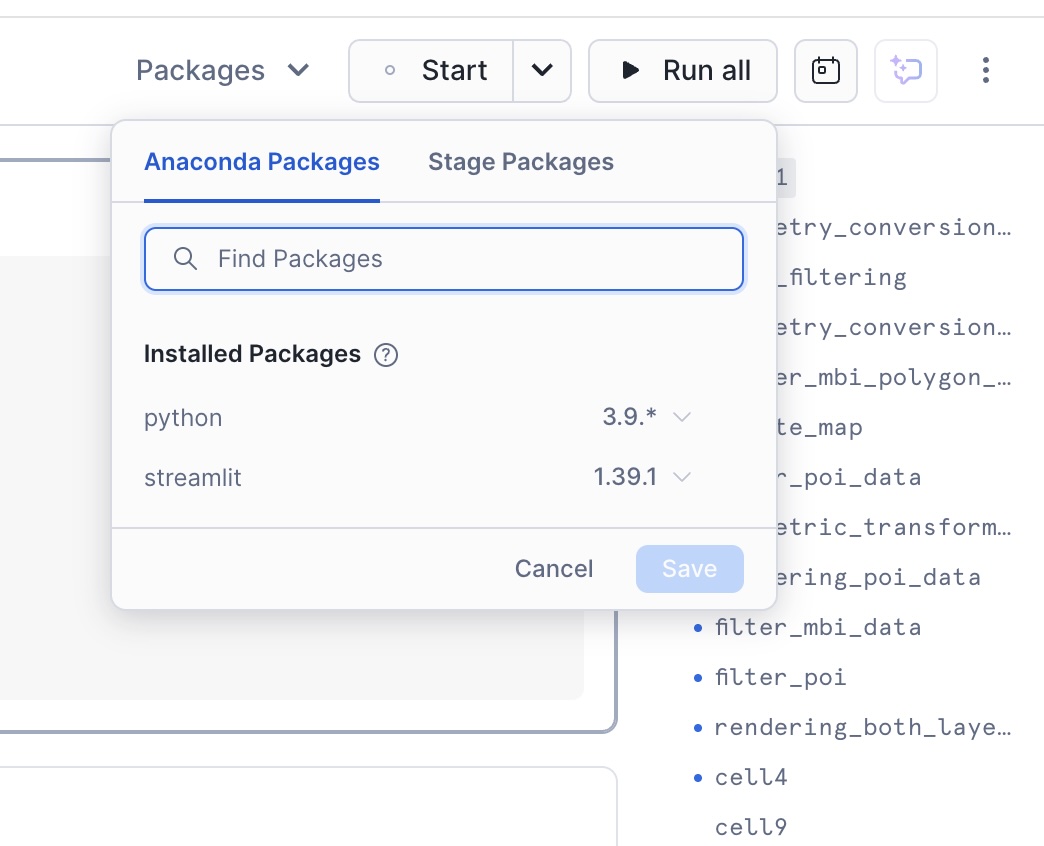Click the play icon in Run all

[630, 71]
